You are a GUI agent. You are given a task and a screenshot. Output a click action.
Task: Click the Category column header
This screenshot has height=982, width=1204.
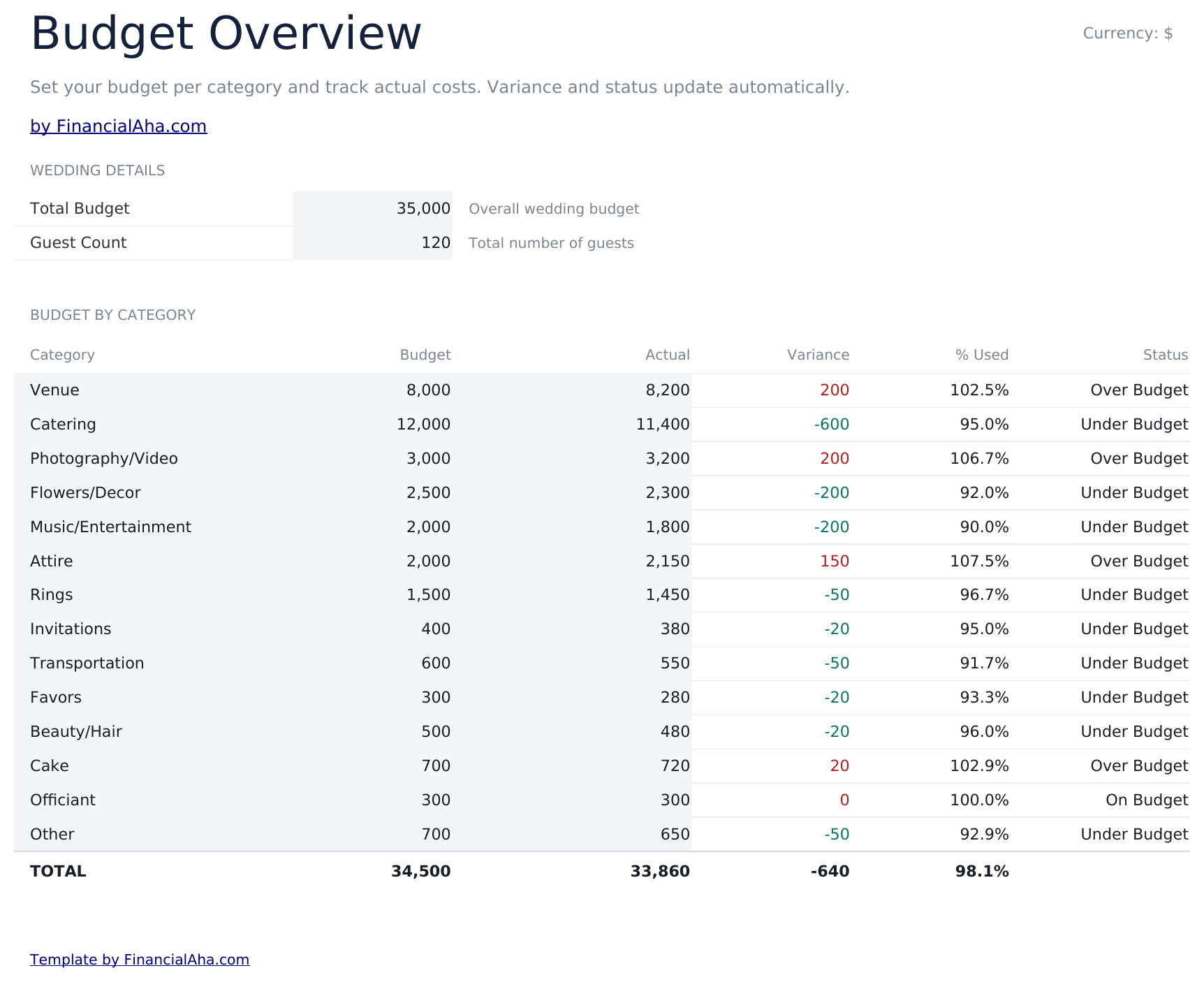[x=62, y=356]
